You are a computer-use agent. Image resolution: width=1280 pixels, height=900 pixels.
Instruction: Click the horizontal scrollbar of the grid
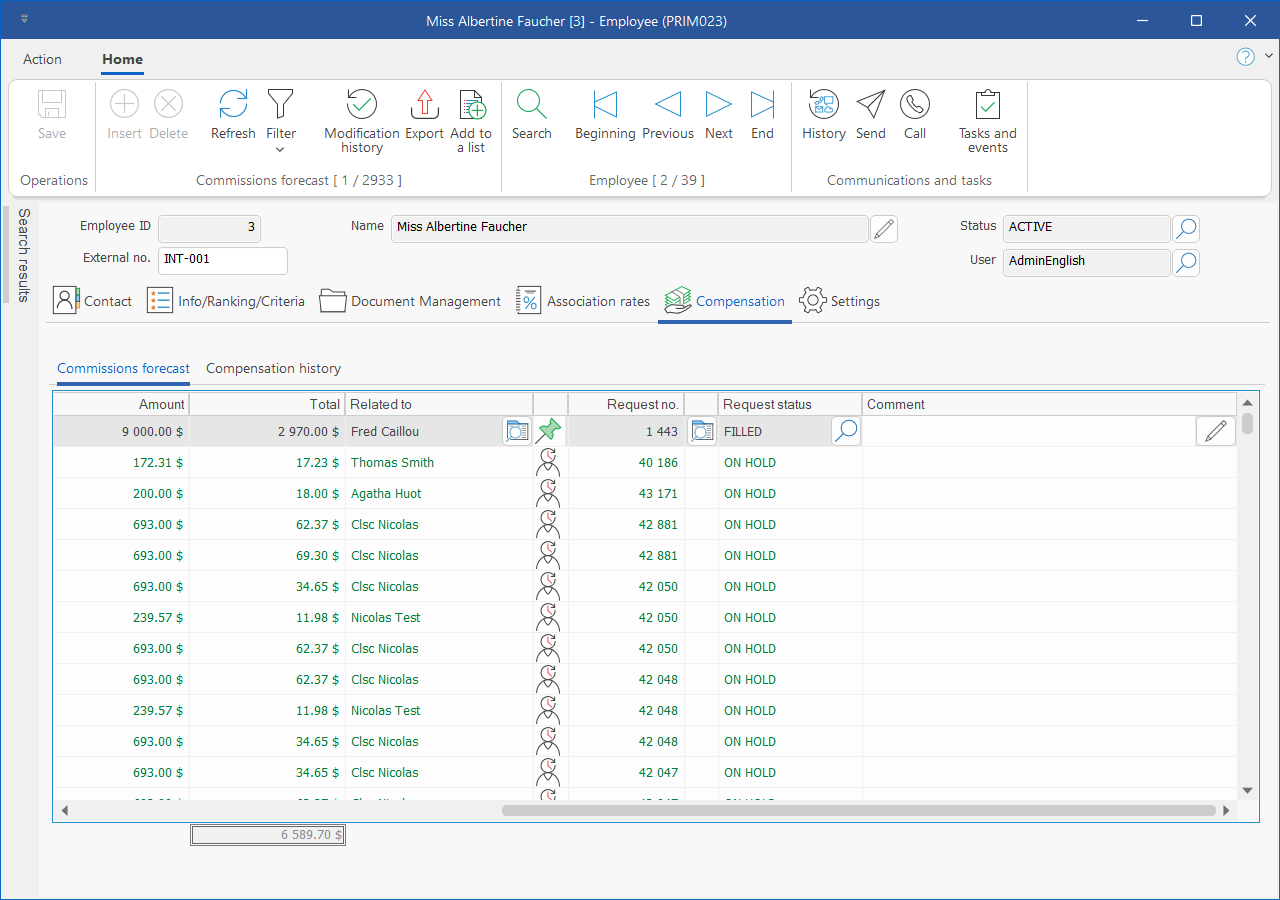point(858,810)
